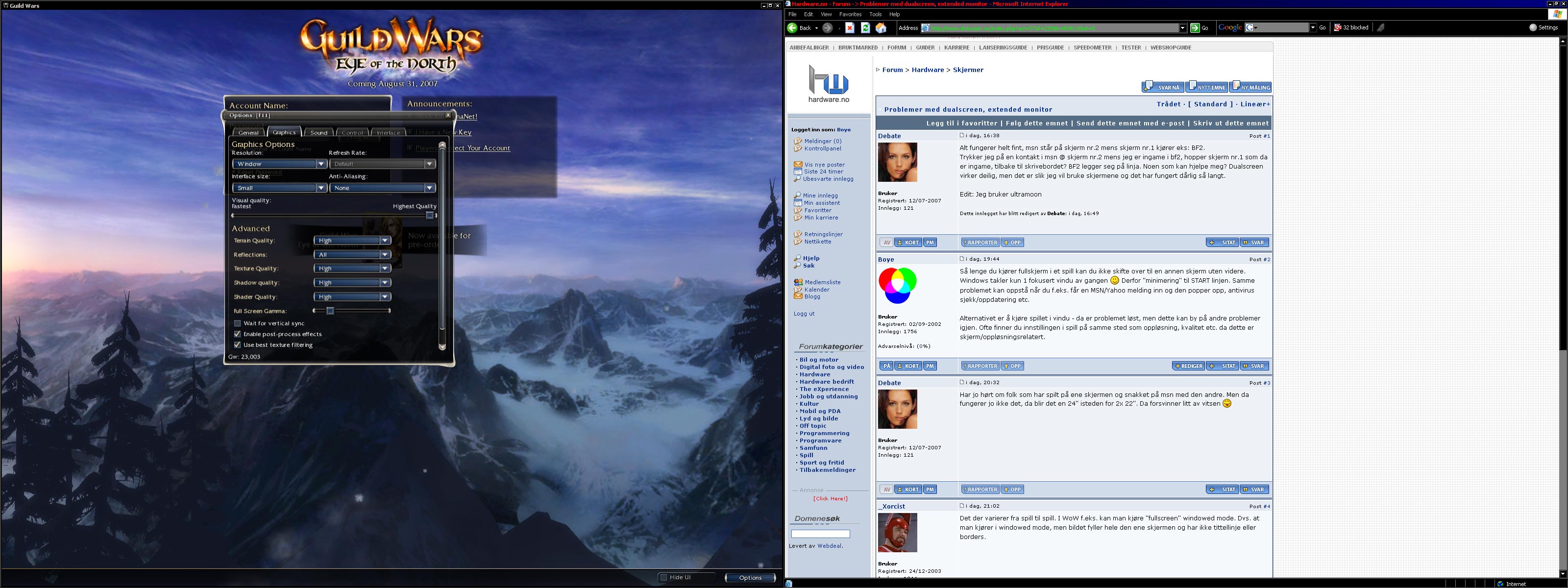Click REDIGER on Boye's post
Viewport: 1568px width, 588px height.
[1188, 367]
